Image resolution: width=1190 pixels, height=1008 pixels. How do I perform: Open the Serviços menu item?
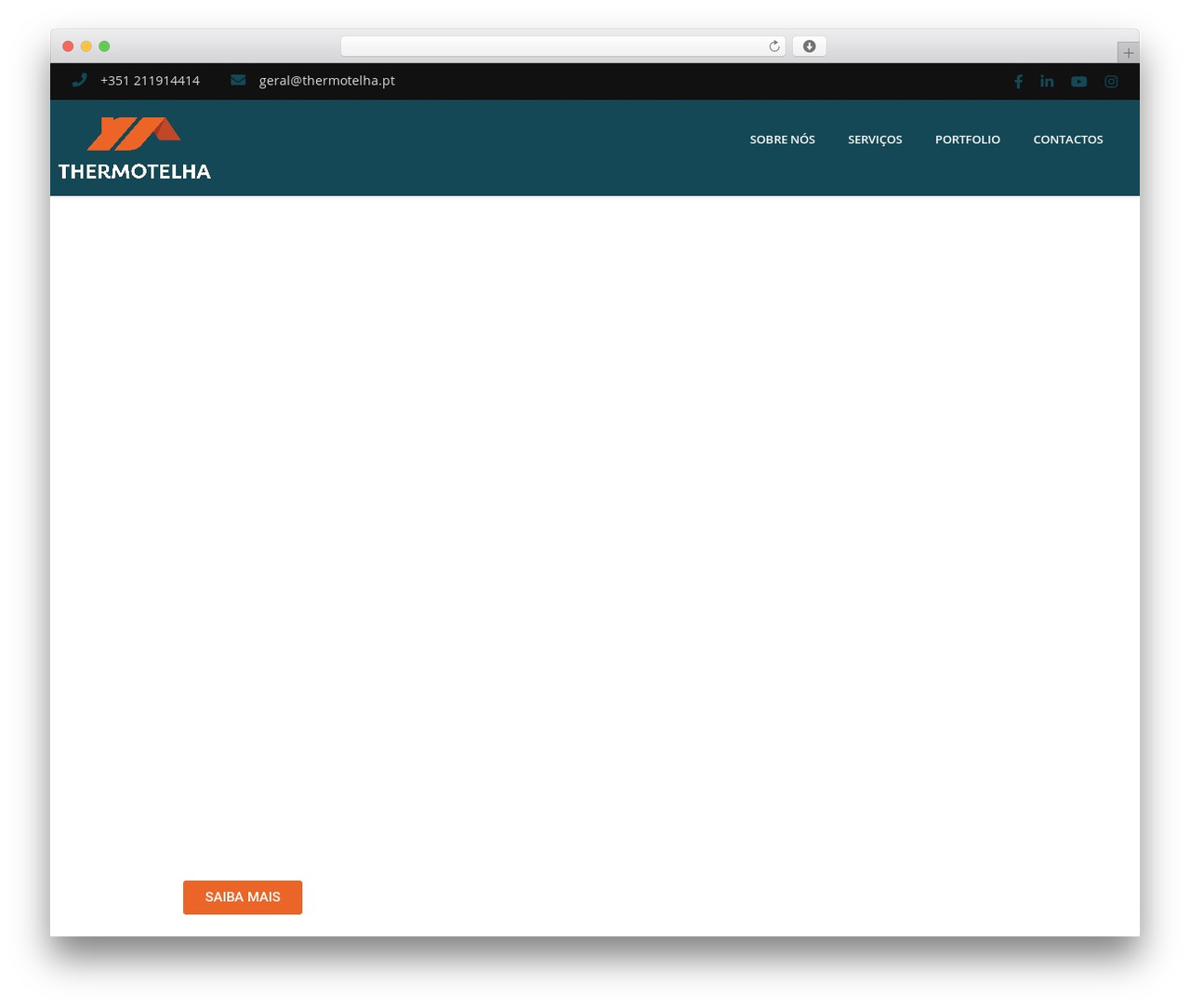coord(875,139)
